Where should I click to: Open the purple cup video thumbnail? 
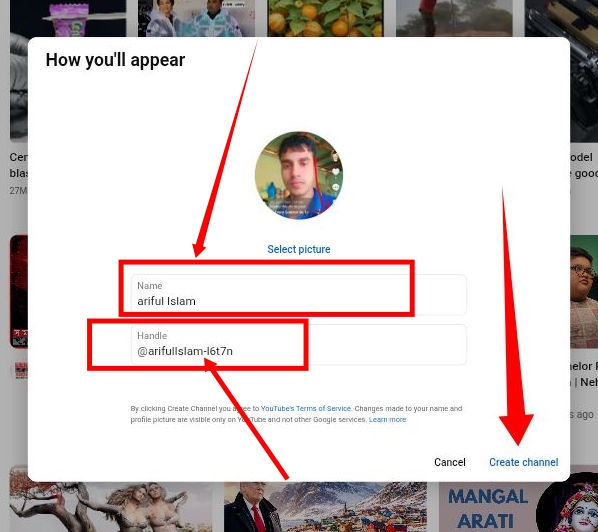click(68, 18)
